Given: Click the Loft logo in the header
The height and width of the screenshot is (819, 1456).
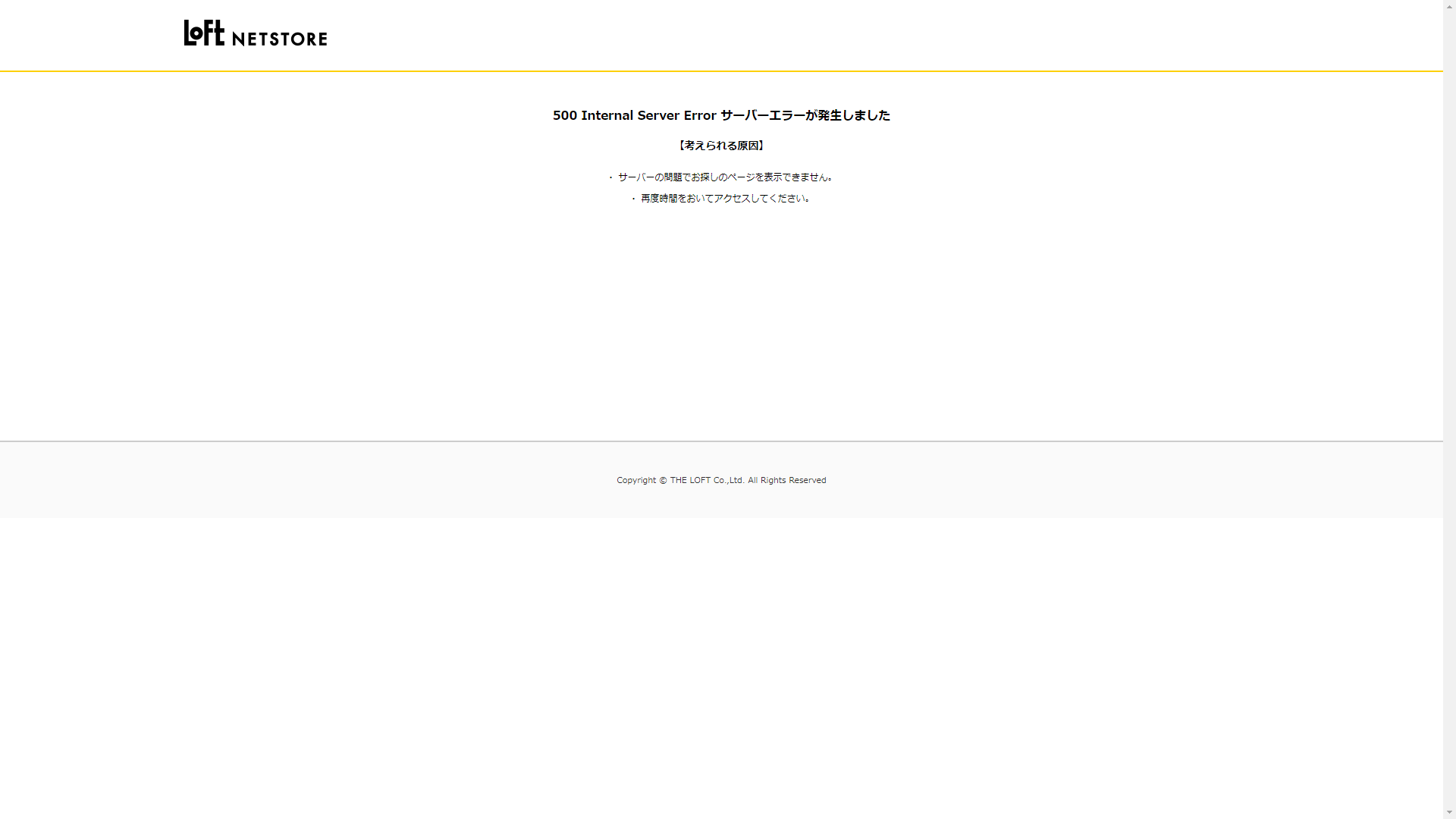Looking at the screenshot, I should (204, 33).
